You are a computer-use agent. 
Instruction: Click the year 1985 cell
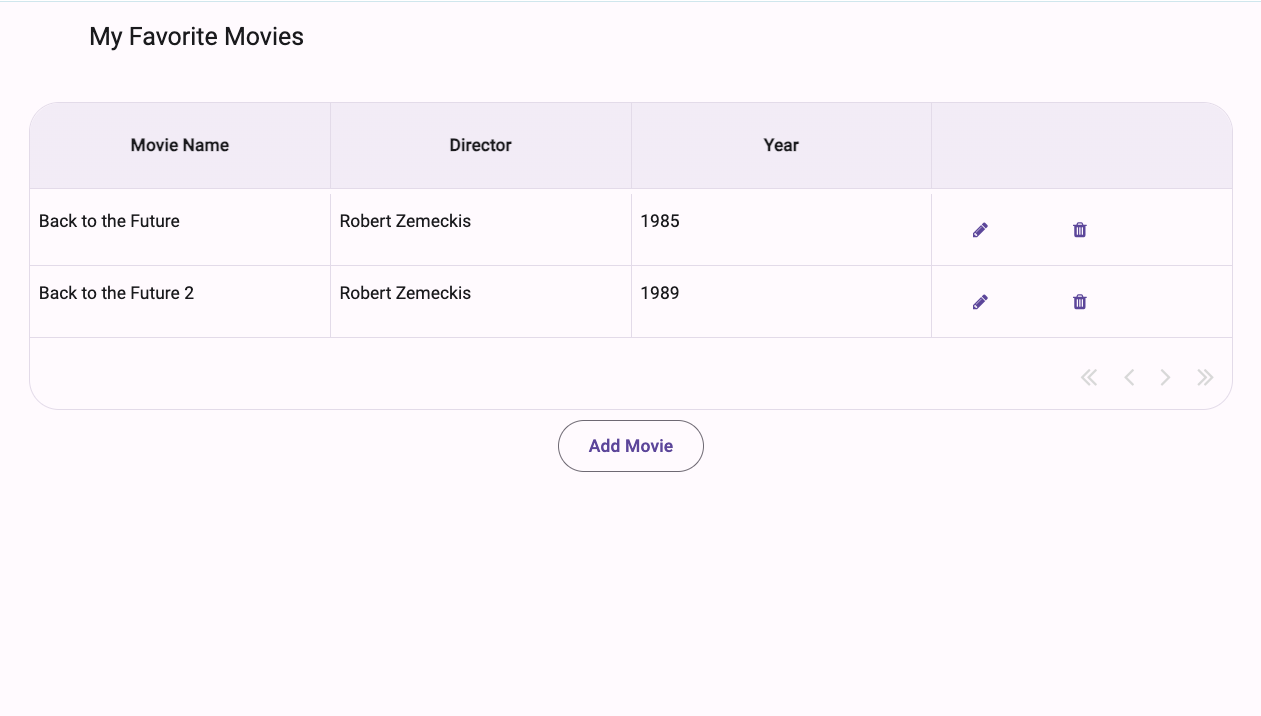pos(660,221)
